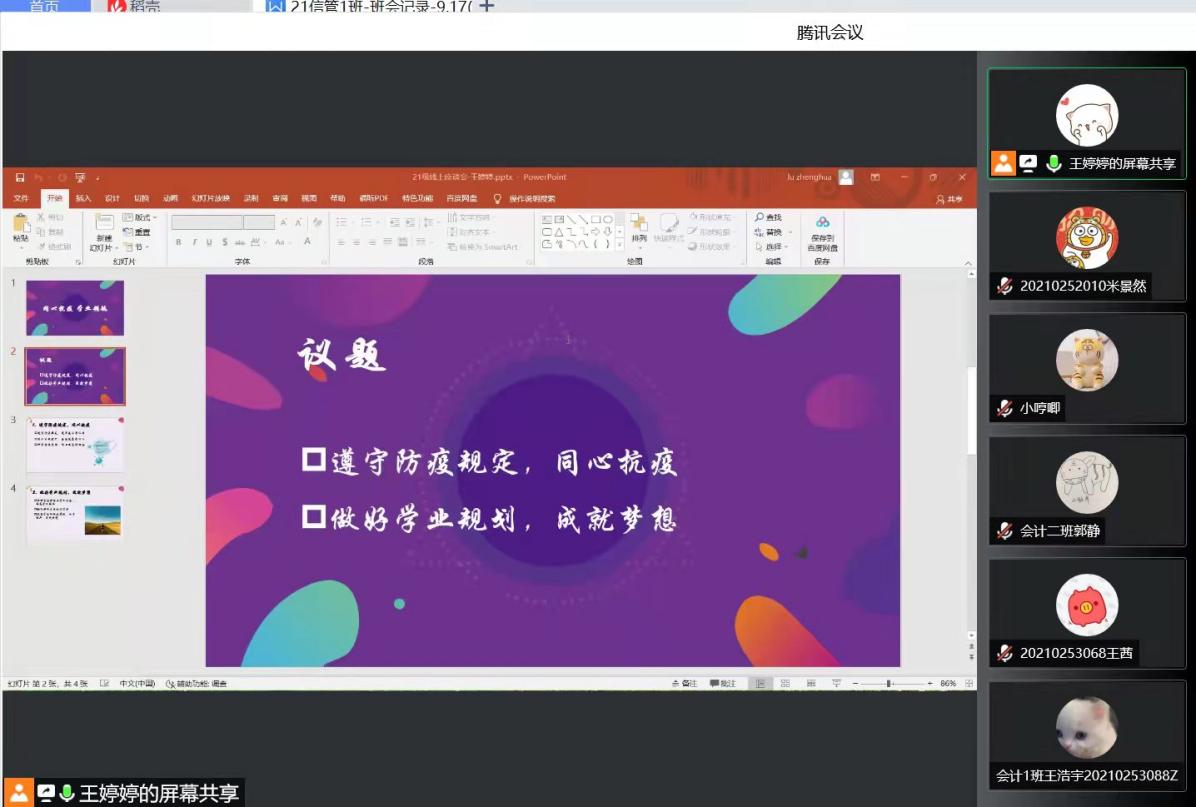Click the Save icon in quick access toolbar
Image resolution: width=1196 pixels, height=807 pixels.
[20, 177]
